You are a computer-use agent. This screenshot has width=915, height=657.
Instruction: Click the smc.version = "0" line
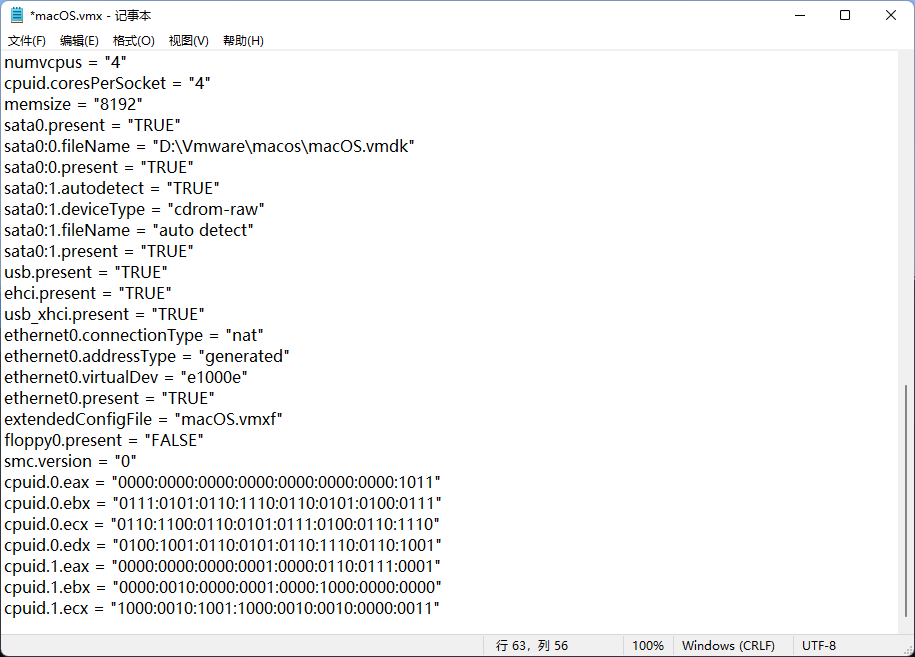coord(71,462)
